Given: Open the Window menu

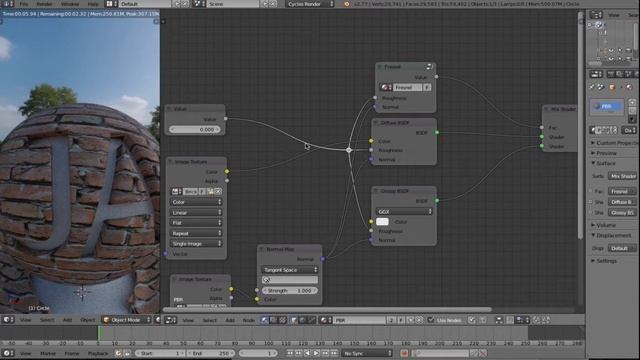Looking at the screenshot, I should click(x=70, y=4).
